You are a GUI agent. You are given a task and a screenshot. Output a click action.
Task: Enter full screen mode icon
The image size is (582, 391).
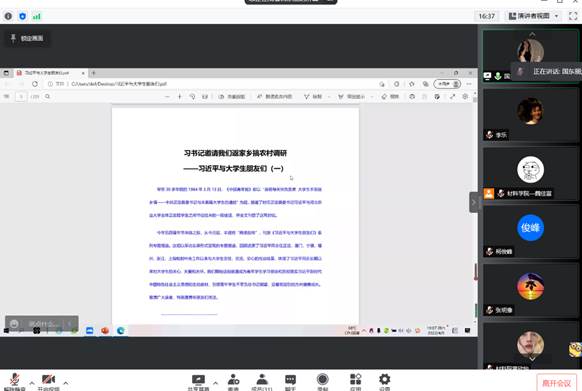(x=573, y=16)
